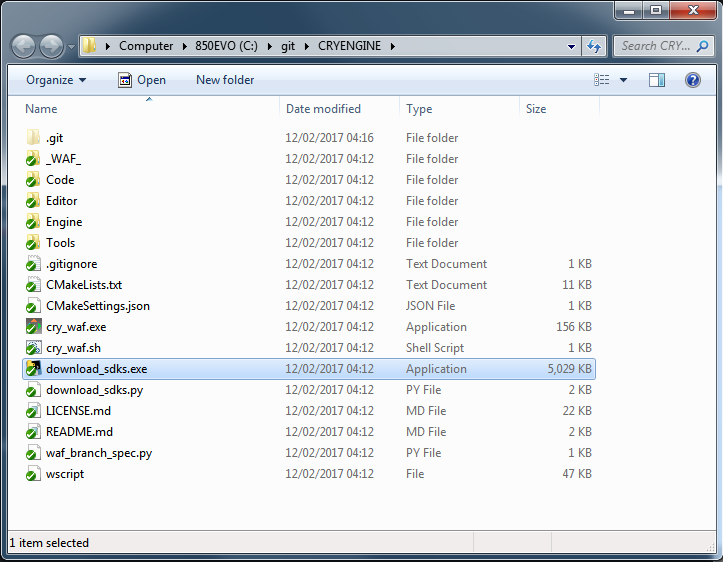Select the .git folder name
Image resolution: width=723 pixels, height=562 pixels.
click(x=54, y=138)
